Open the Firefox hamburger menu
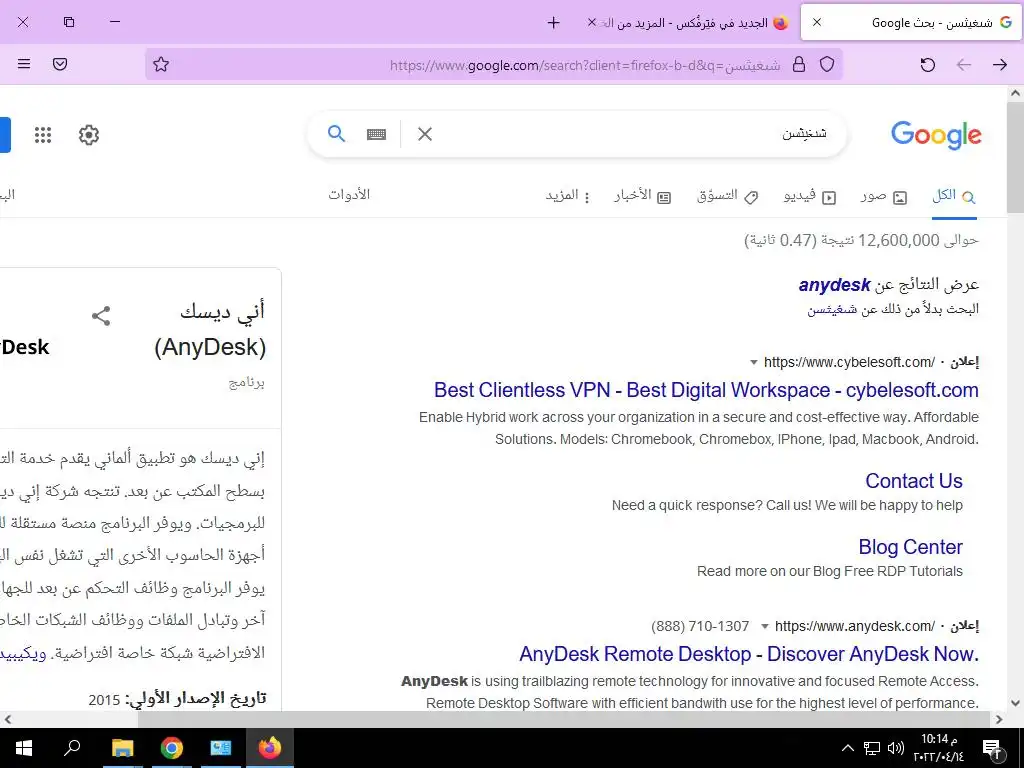This screenshot has height=768, width=1024. [x=24, y=64]
